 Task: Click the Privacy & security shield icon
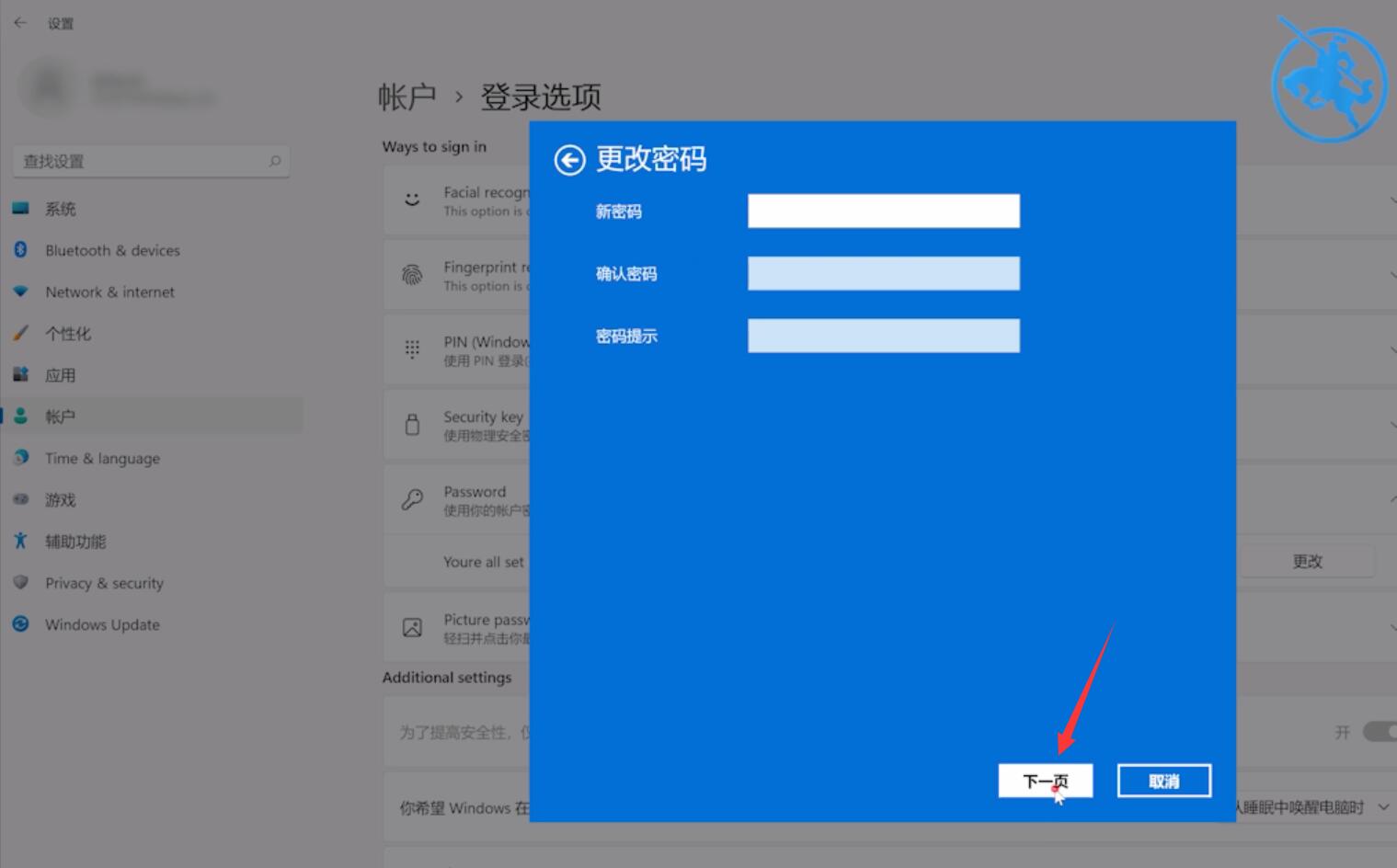click(x=20, y=582)
